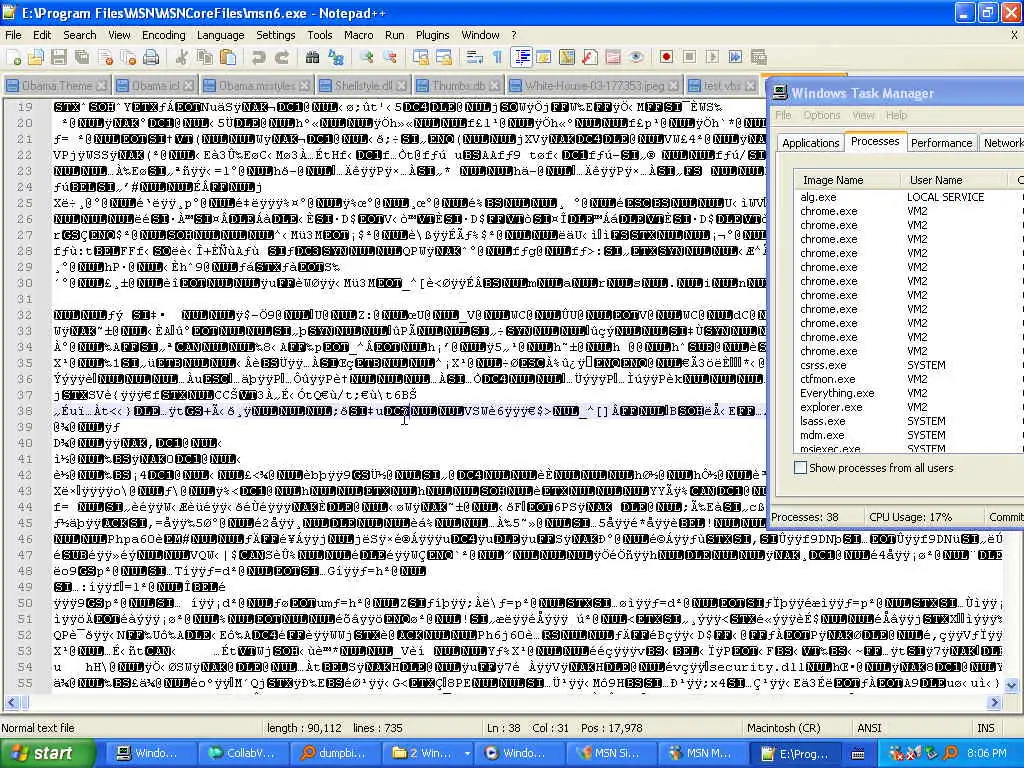Open the Language menu
1024x768 pixels.
pos(221,35)
